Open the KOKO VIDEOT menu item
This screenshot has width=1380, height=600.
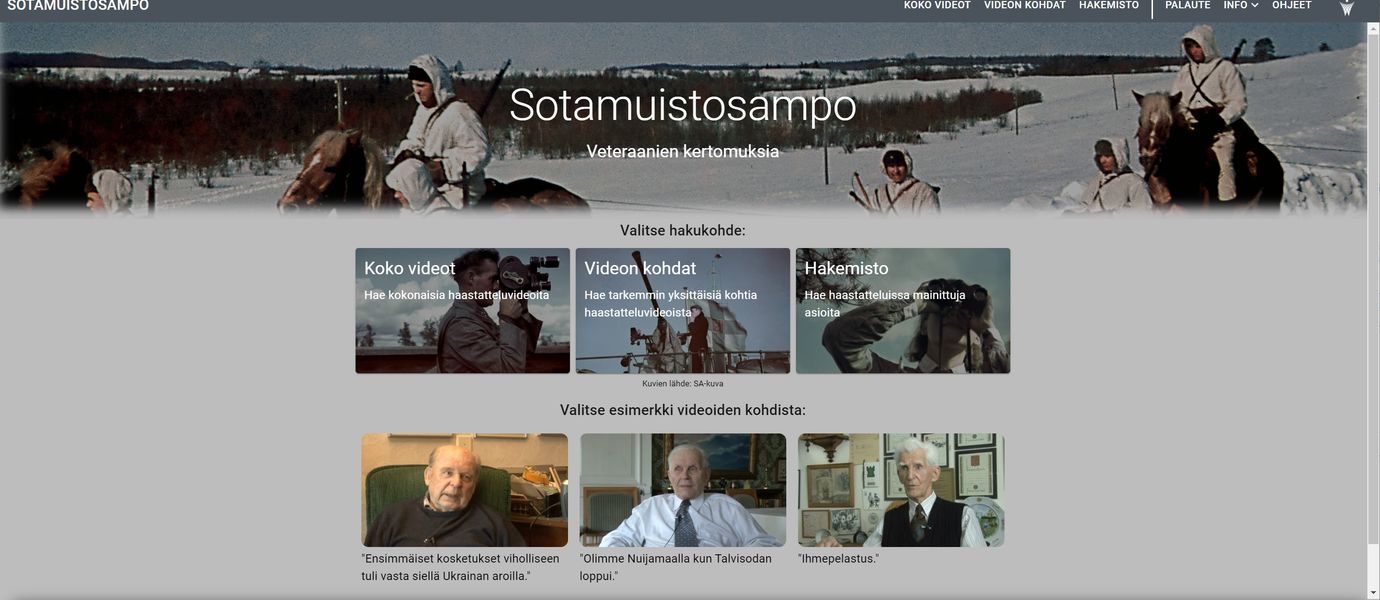tap(937, 5)
